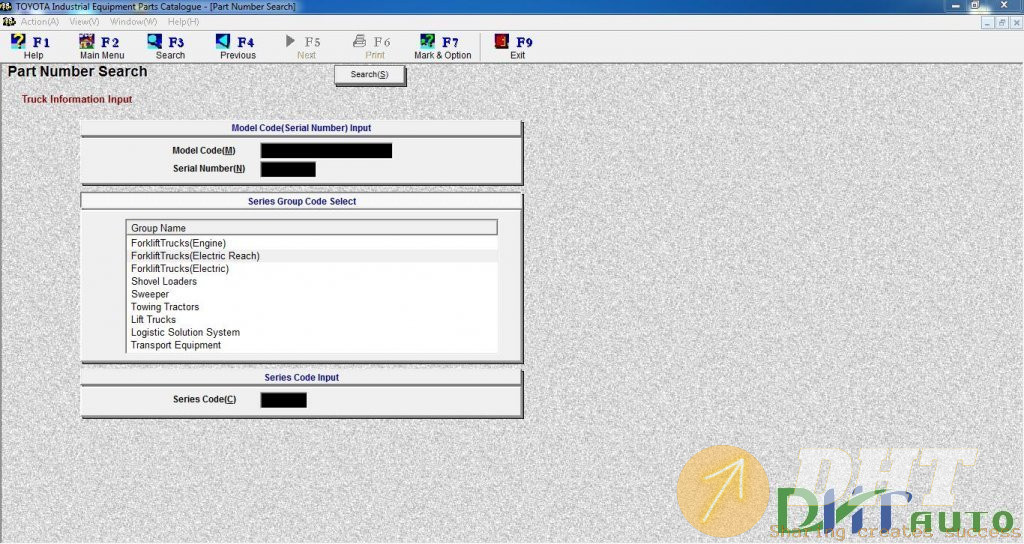
Task: Click the Group Name column header
Action: click(312, 227)
